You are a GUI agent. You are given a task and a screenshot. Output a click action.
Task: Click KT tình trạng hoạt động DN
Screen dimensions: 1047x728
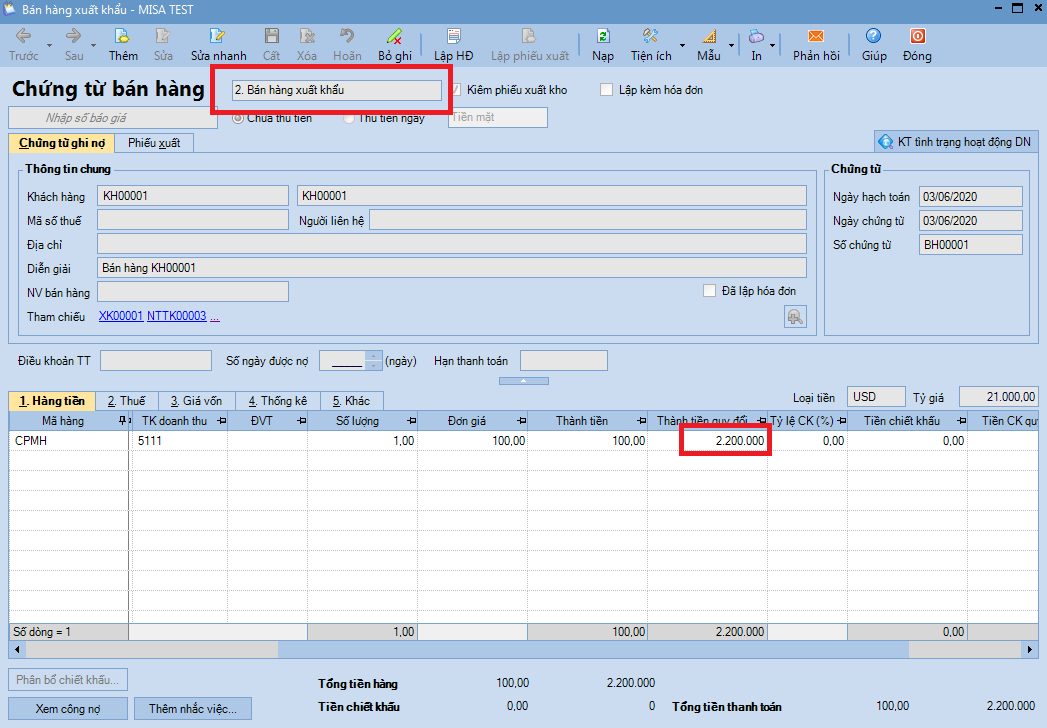click(x=956, y=142)
